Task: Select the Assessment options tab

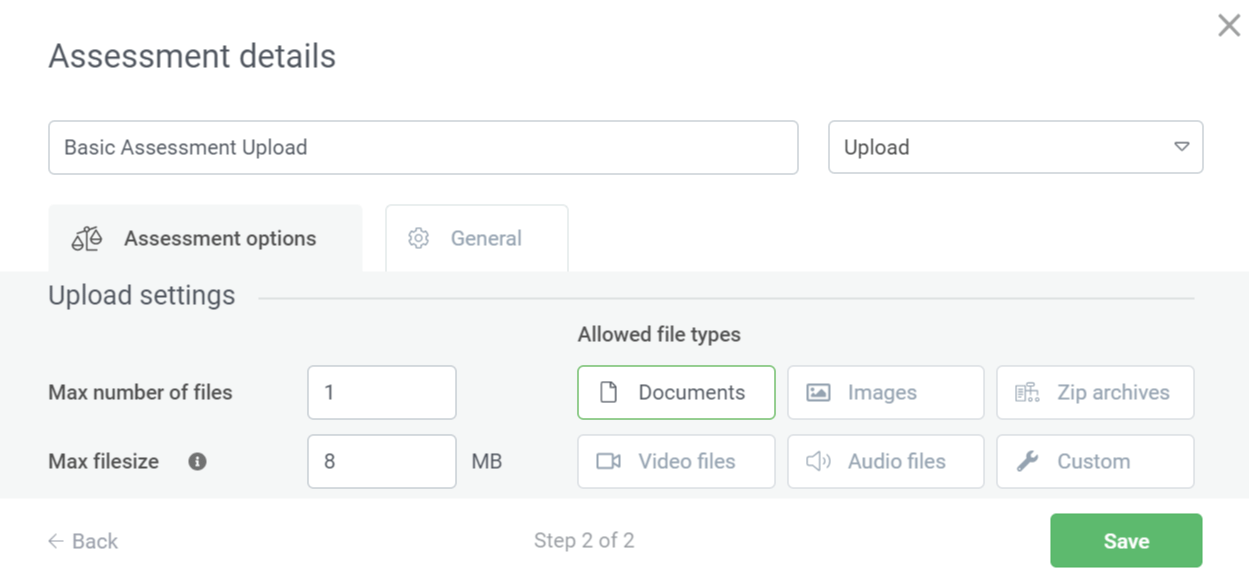Action: click(x=205, y=239)
